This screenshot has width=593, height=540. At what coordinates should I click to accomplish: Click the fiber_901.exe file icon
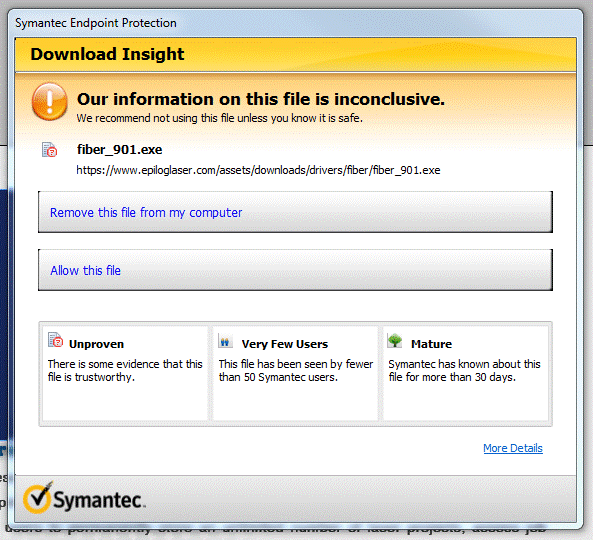tap(49, 150)
